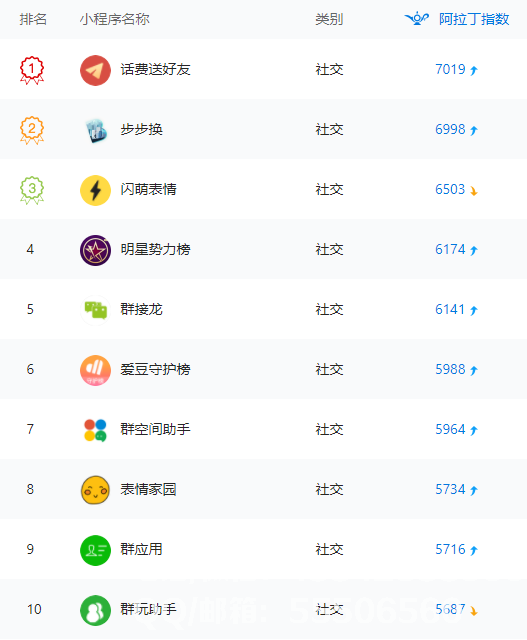Screen dimensions: 527x640
Task: Click the rank 1 red medal badge
Action: 32,70
